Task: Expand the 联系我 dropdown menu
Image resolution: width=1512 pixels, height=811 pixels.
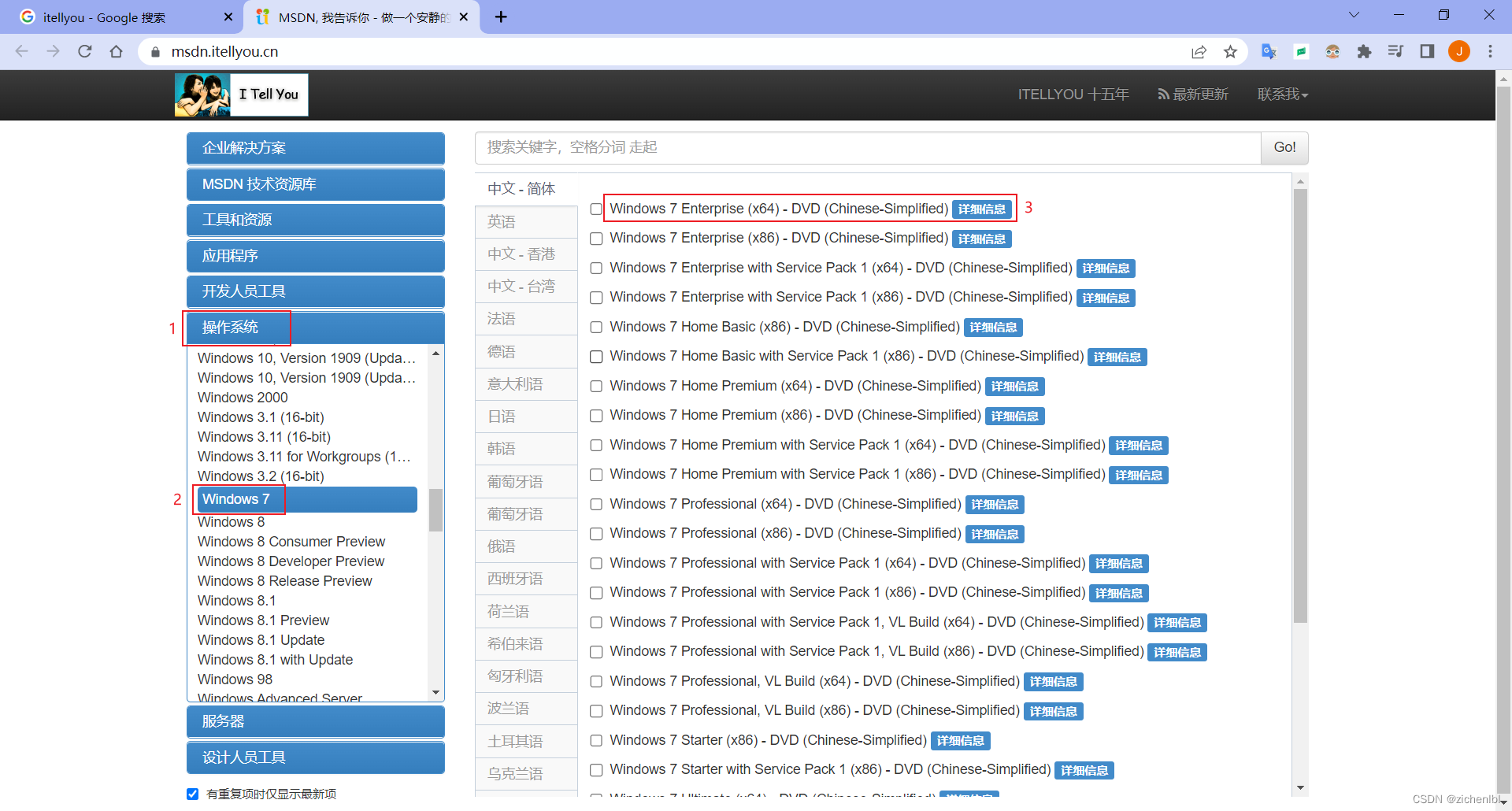Action: pos(1283,94)
